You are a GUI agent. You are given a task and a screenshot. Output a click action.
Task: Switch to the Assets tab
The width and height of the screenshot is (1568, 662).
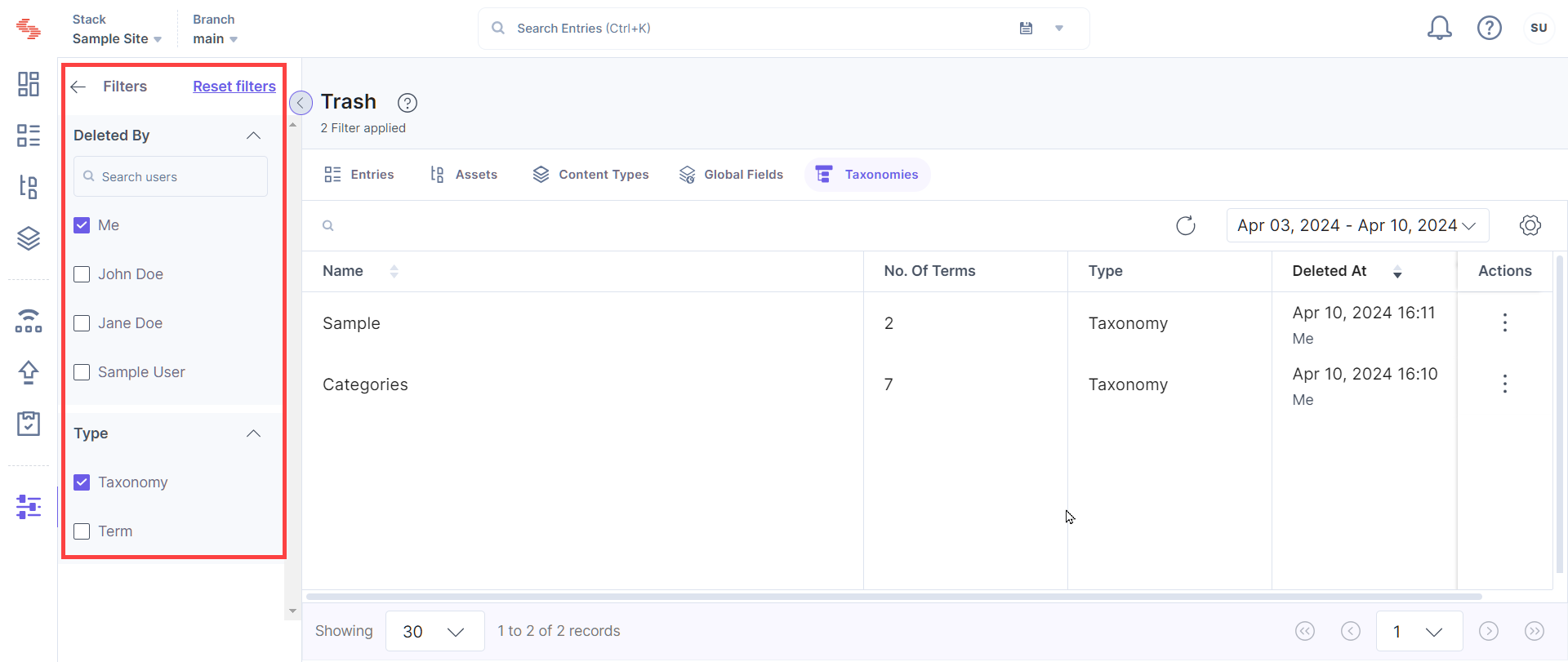[x=464, y=175]
